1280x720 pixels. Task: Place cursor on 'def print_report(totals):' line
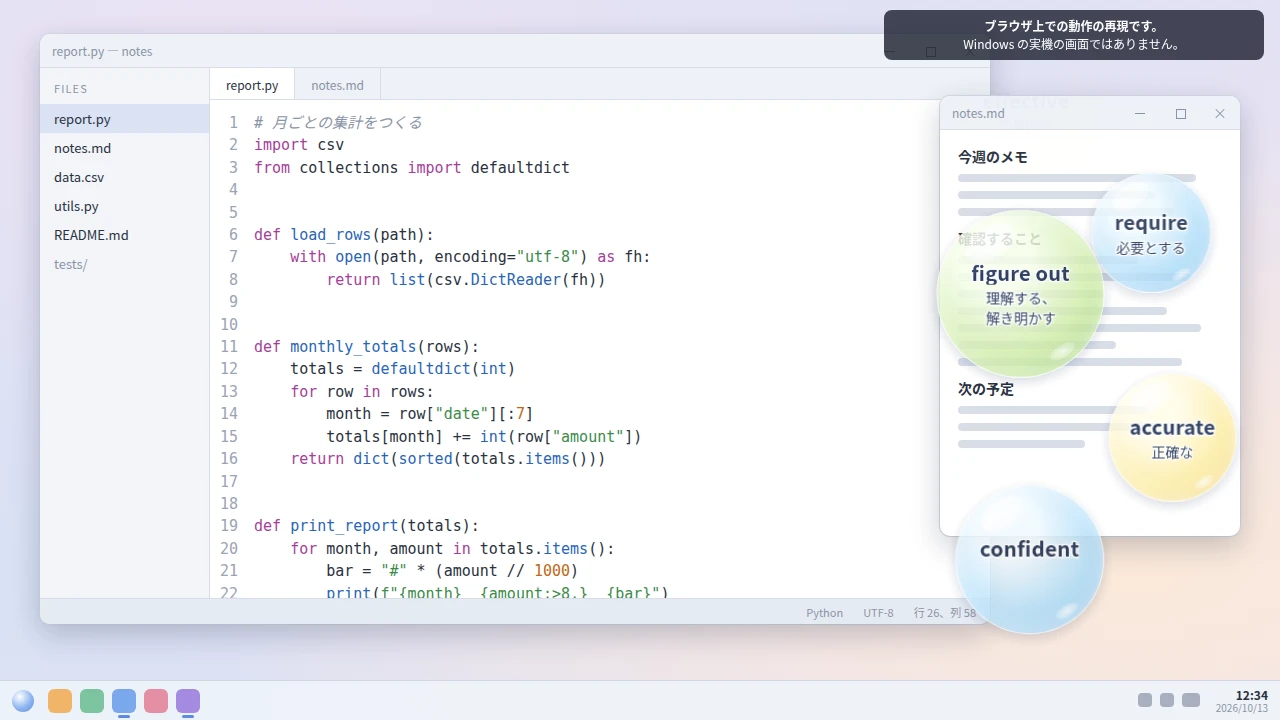[x=367, y=526]
